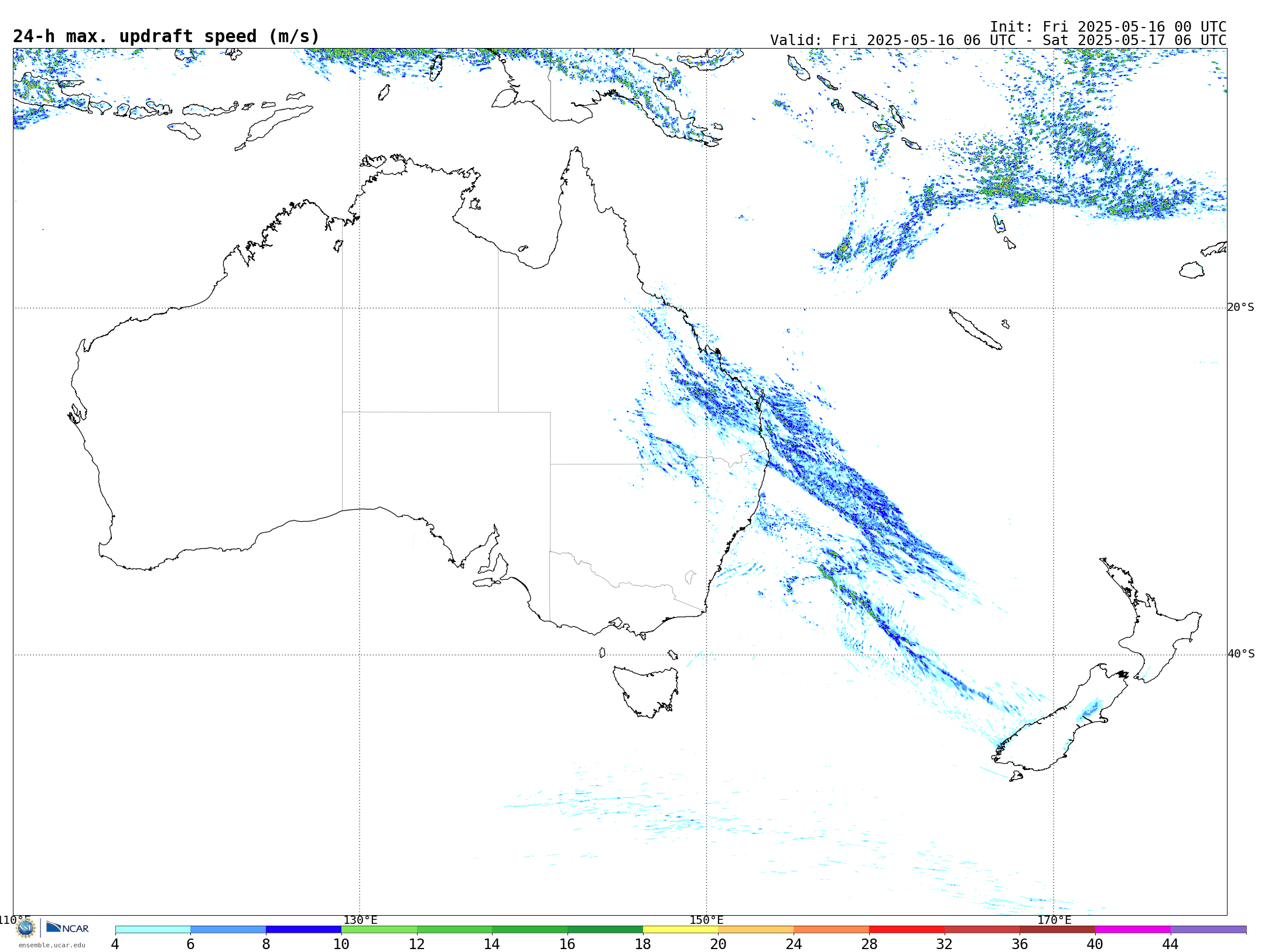Open the ensemble.ucar.edu link text
This screenshot has width=1265, height=952.
coord(52,945)
